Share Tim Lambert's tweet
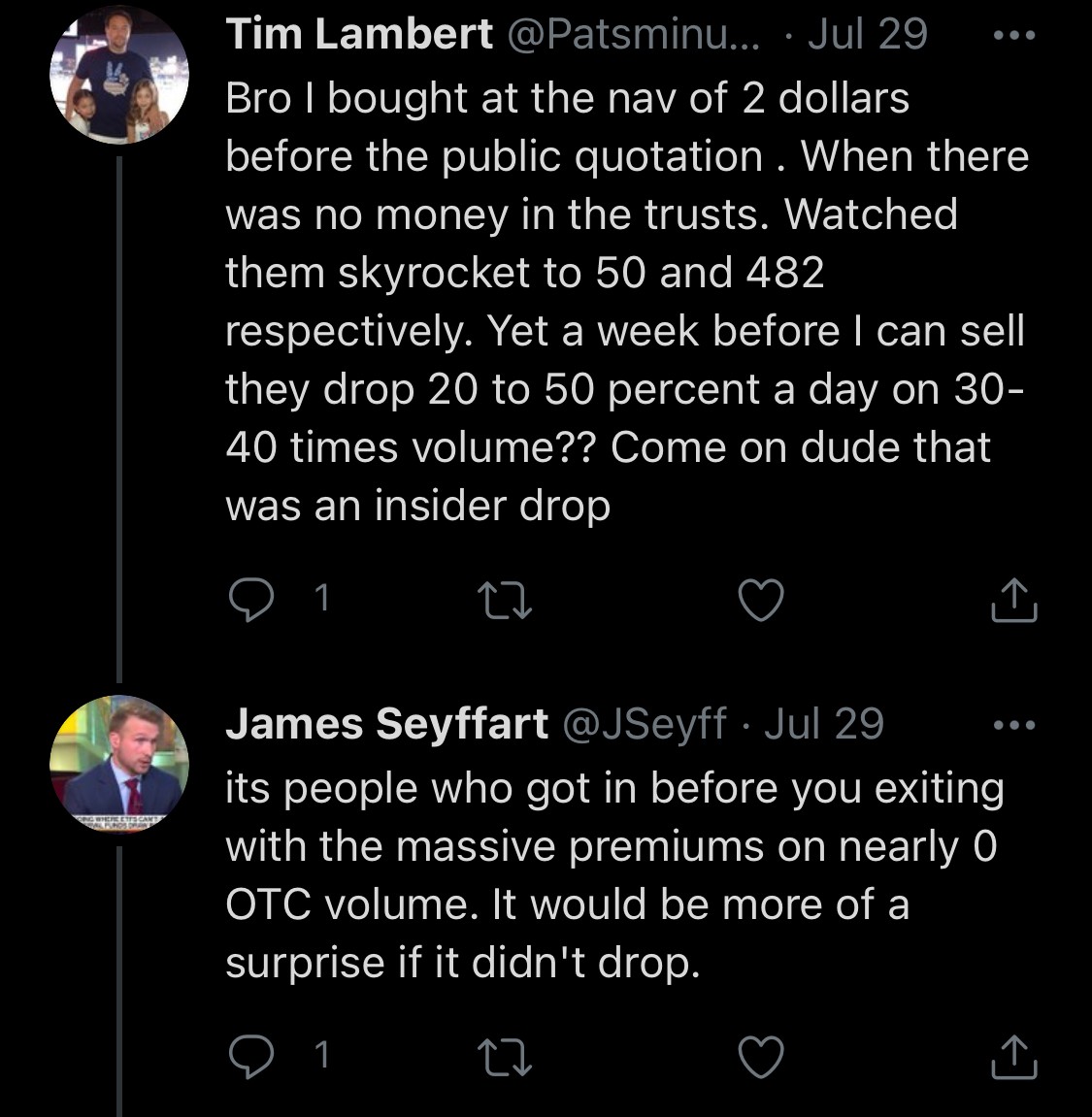1092x1117 pixels. coord(1013,600)
